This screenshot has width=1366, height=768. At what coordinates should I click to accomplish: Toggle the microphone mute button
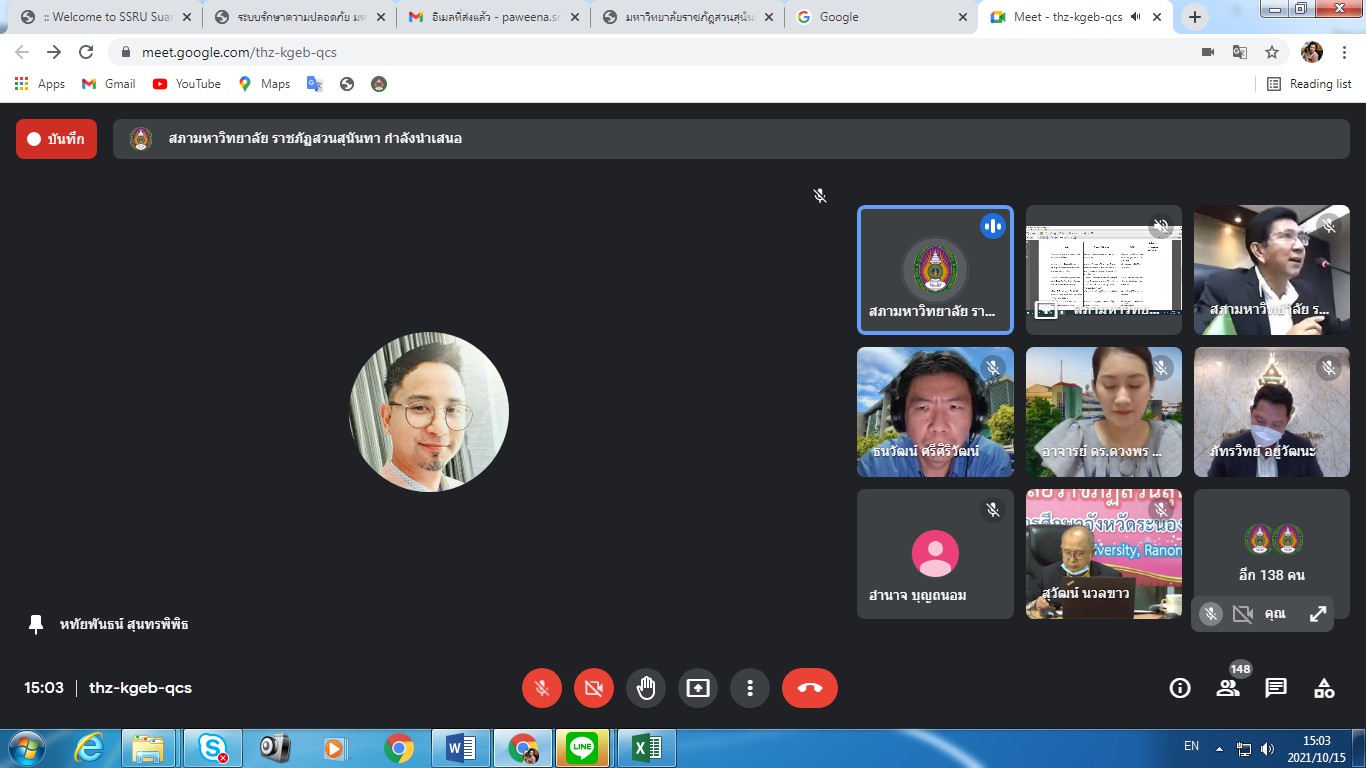542,688
